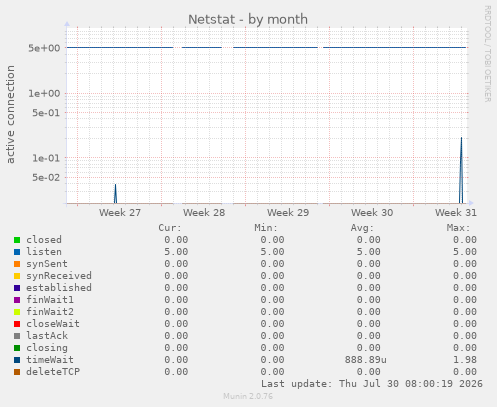Click the '1e-01' y-axis label
Viewport: 497px width, 407px height.
pyautogui.click(x=46, y=158)
